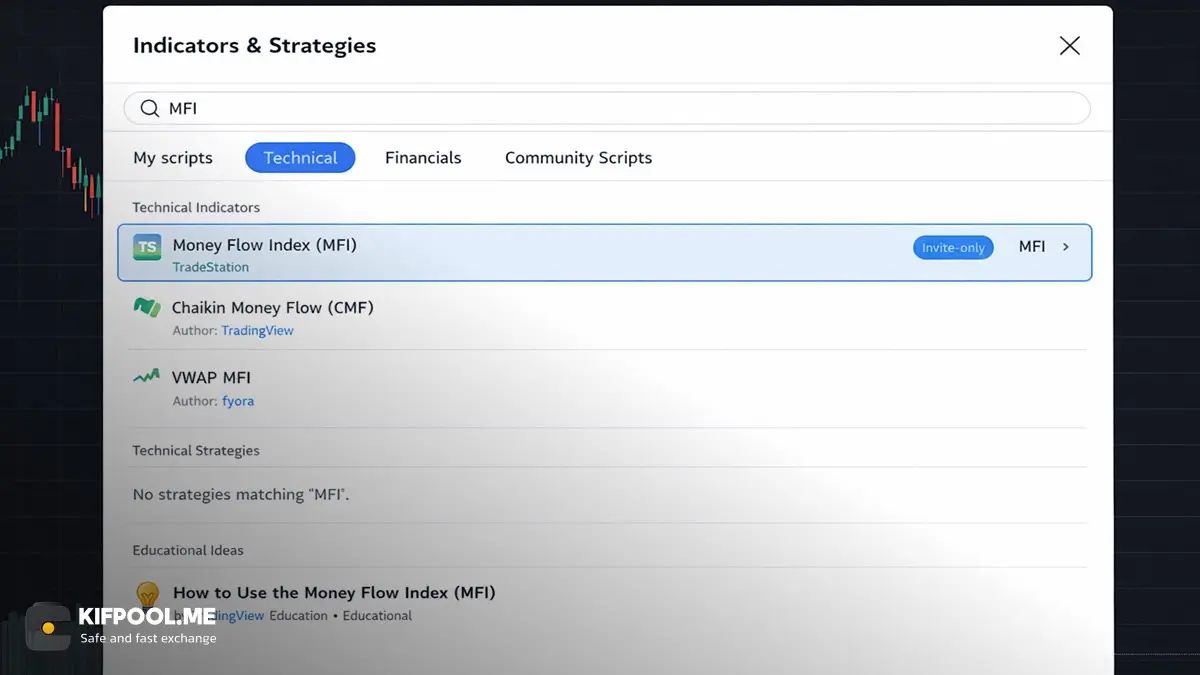Open the Financials tab
Image resolution: width=1200 pixels, height=675 pixels.
pos(423,158)
